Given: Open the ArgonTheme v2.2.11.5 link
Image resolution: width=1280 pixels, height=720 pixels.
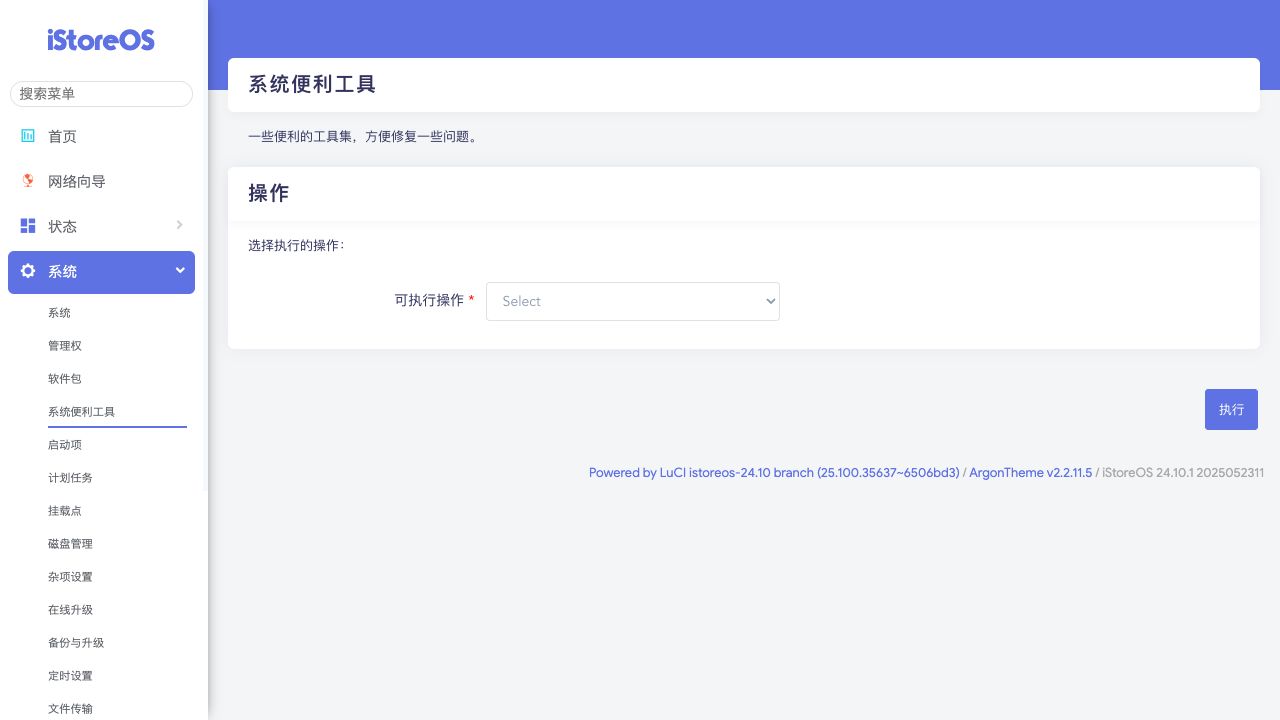Looking at the screenshot, I should click(x=1030, y=473).
